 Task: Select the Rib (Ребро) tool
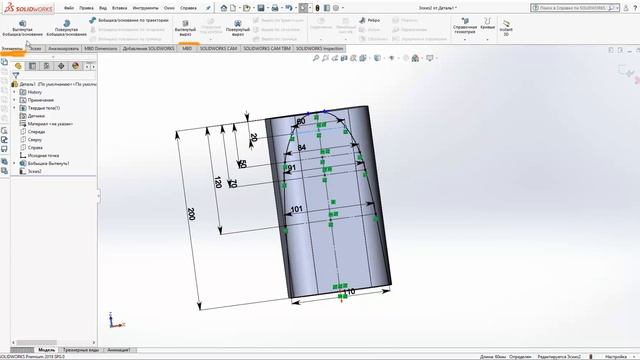369,20
